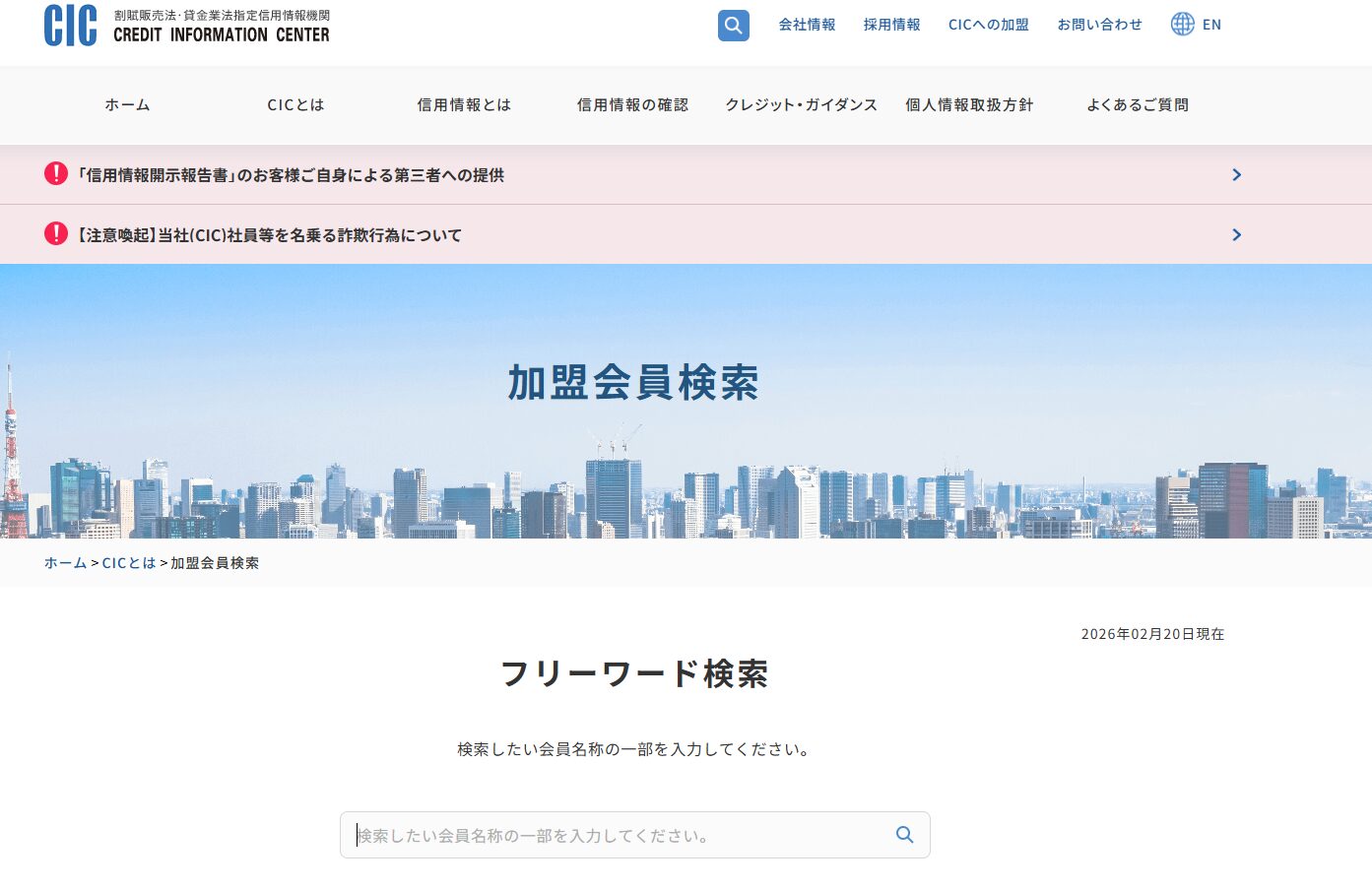Click the magnifier icon inside the search field

pos(904,835)
